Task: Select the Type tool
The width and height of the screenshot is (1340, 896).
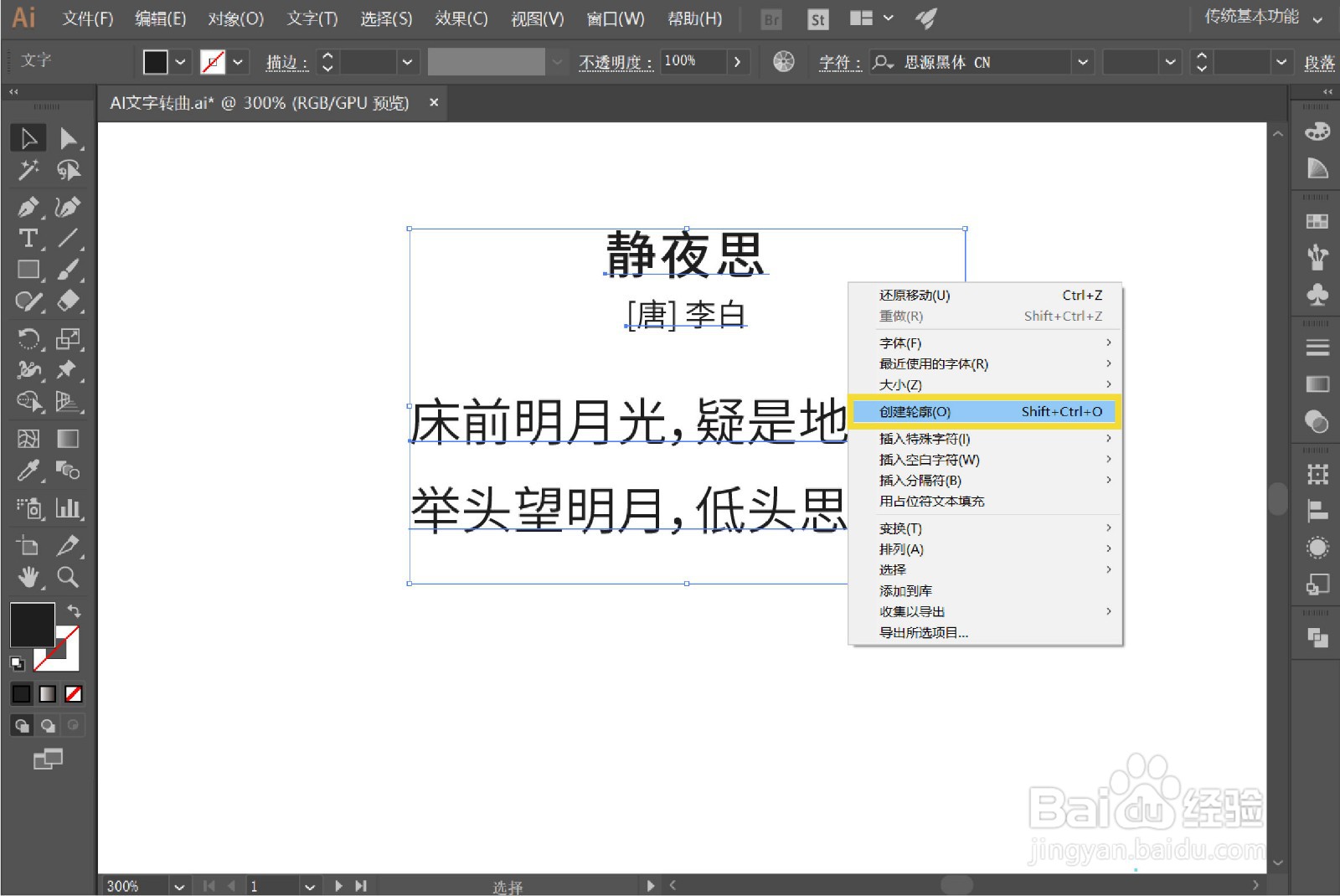Action: tap(28, 239)
